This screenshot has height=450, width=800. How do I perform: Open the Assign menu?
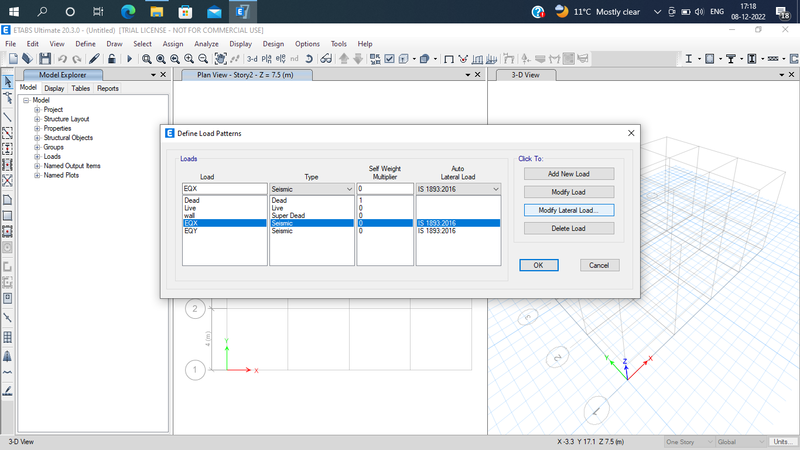coord(172,44)
